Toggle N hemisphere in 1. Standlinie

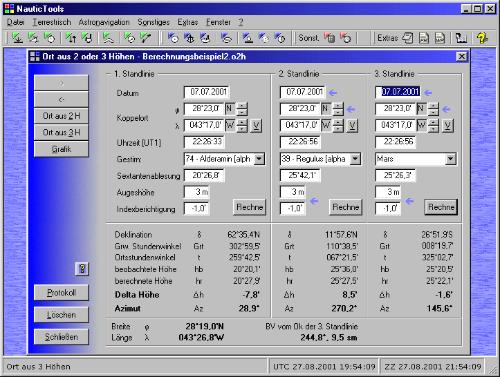pos(229,108)
